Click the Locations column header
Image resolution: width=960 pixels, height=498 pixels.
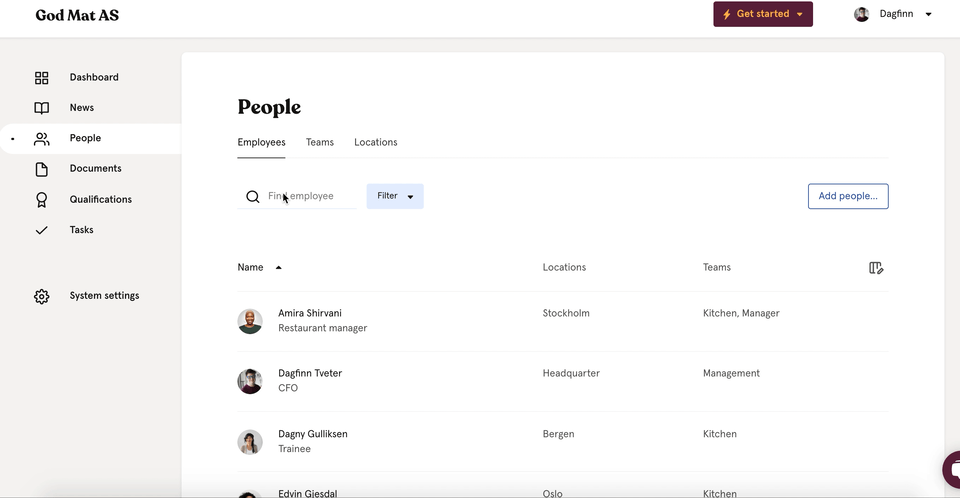point(564,267)
